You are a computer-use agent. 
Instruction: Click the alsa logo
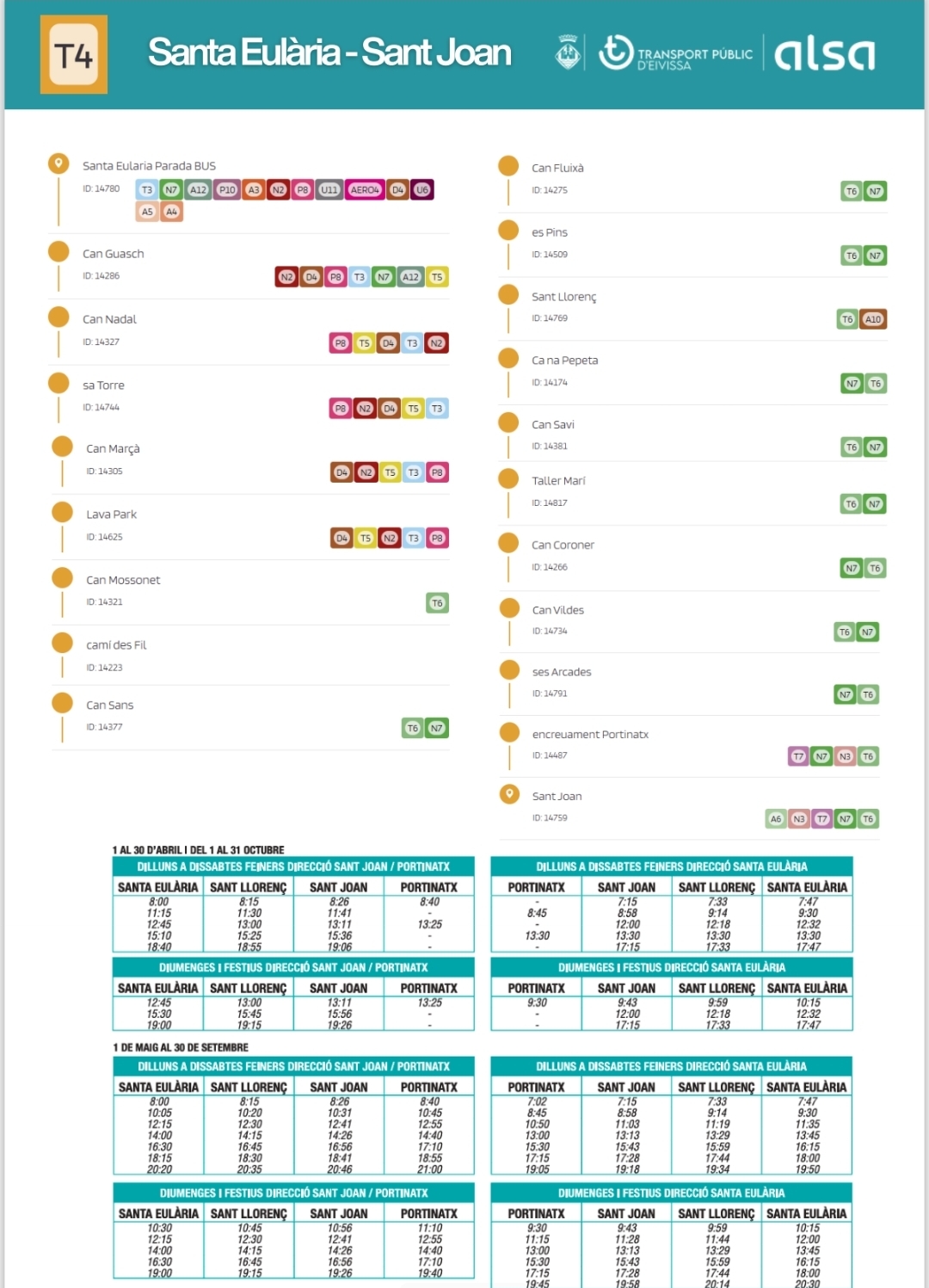(824, 53)
